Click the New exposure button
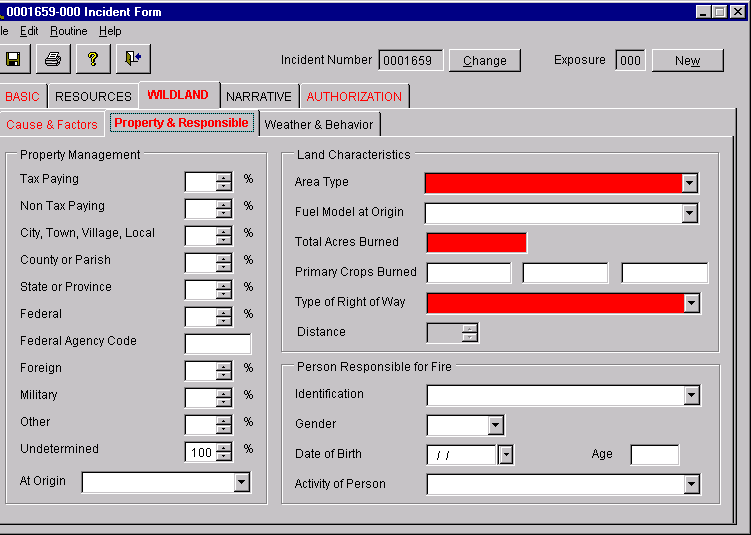Viewport: 751px width, 535px height. [687, 61]
